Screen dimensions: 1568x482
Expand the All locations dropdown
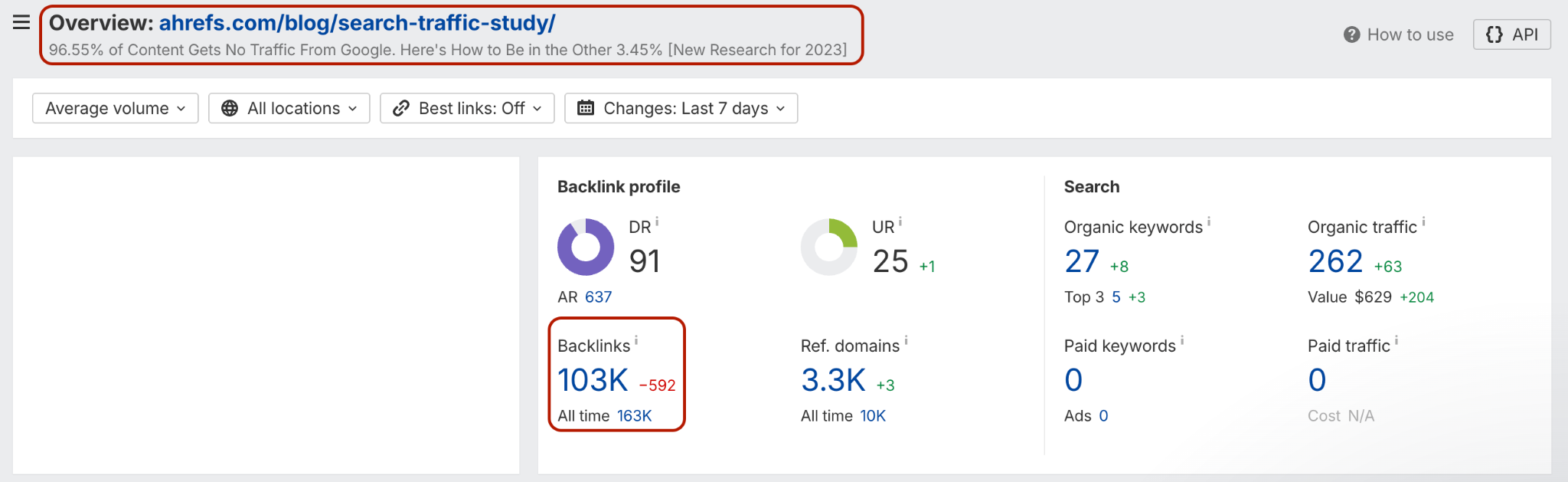(x=289, y=108)
